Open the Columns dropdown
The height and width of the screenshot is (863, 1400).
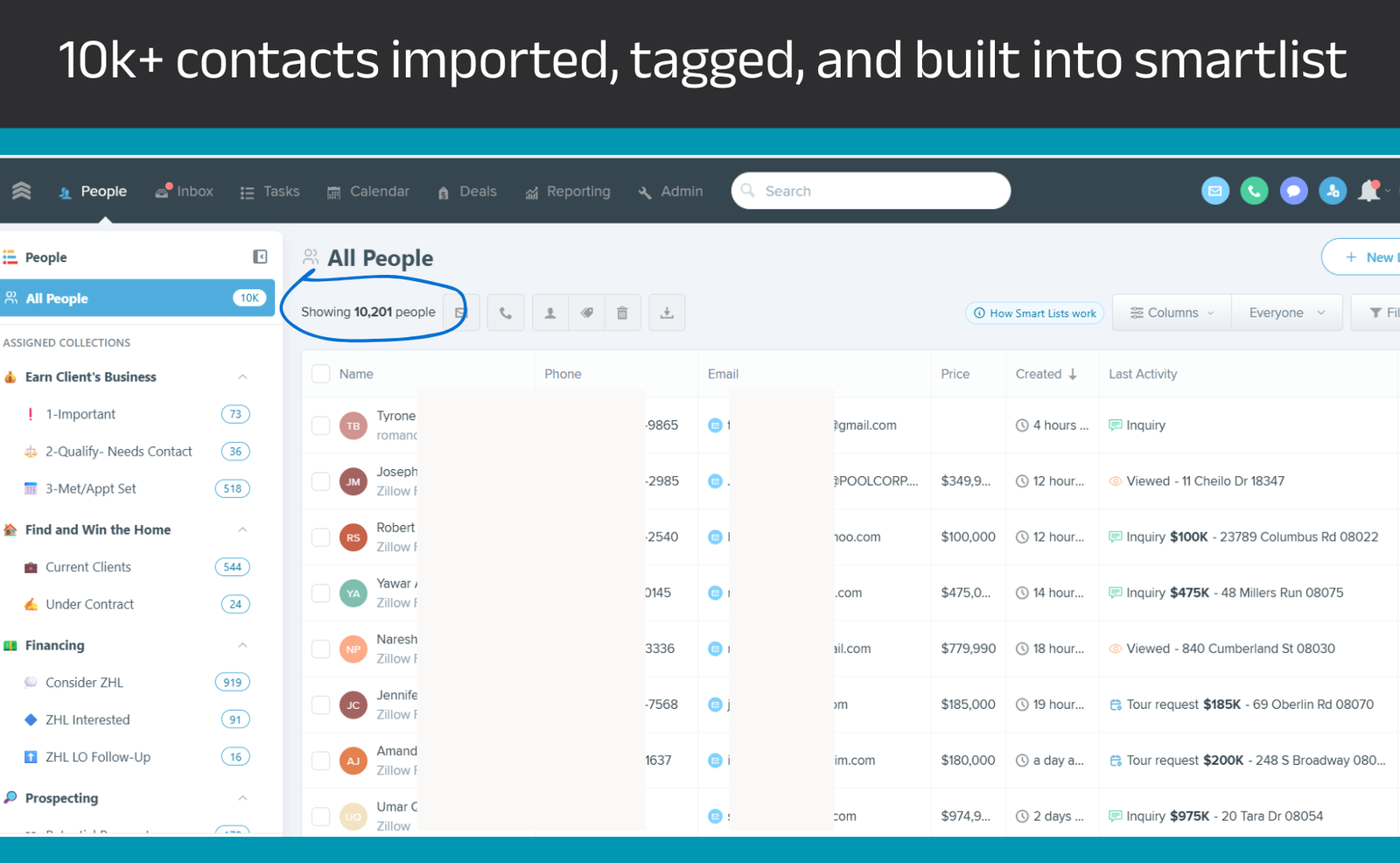(x=1172, y=313)
